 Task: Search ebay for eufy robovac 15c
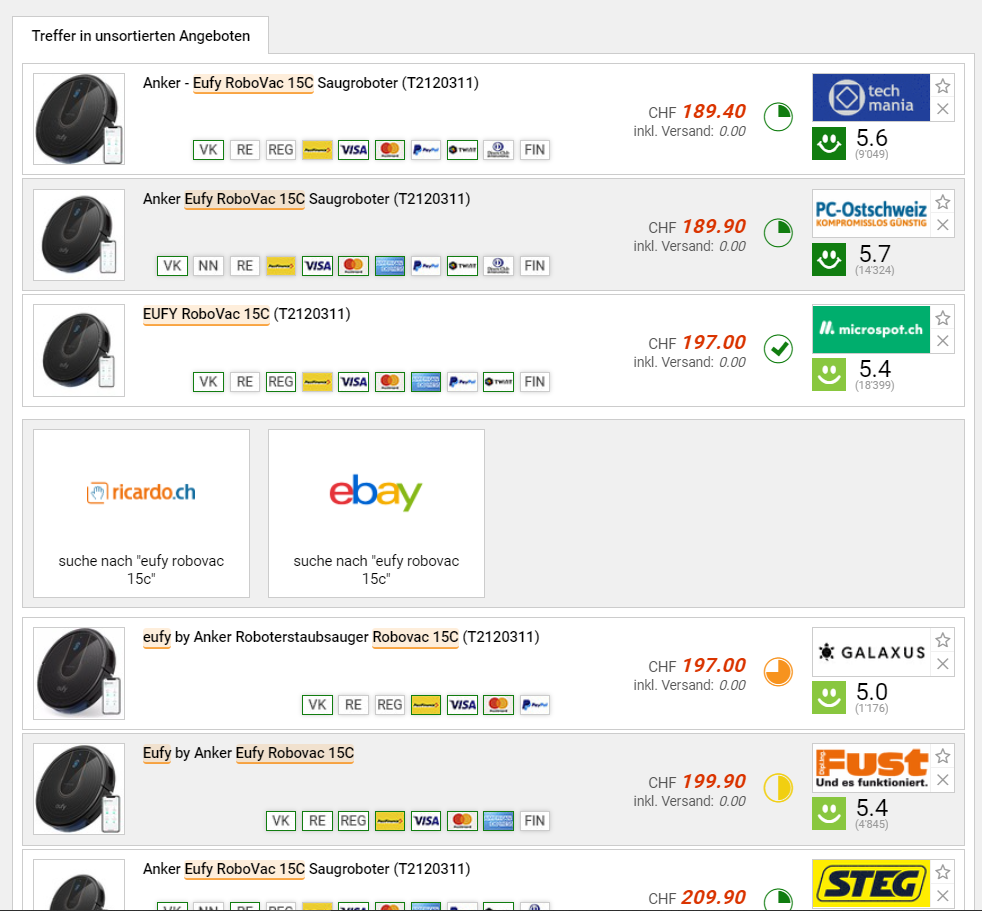coord(376,513)
